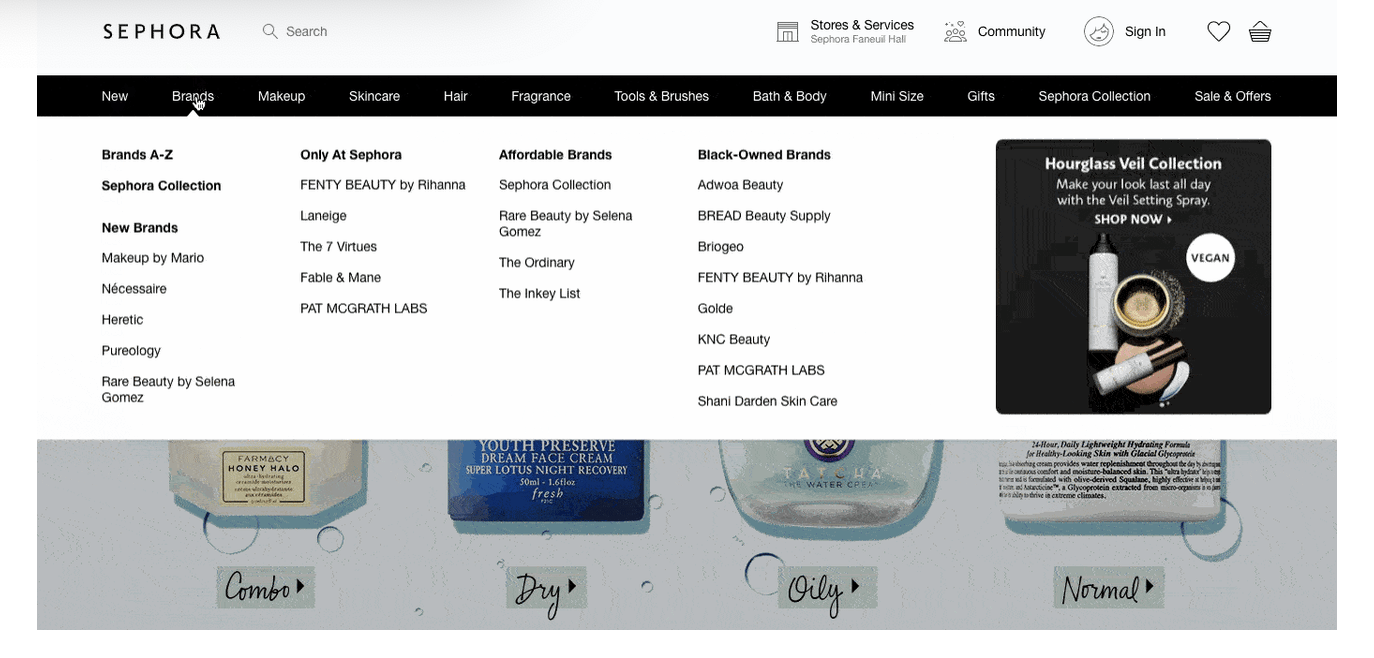Open PAT MCGRATH LABS under Only At Sephora
The image size is (1374, 658).
[364, 309]
